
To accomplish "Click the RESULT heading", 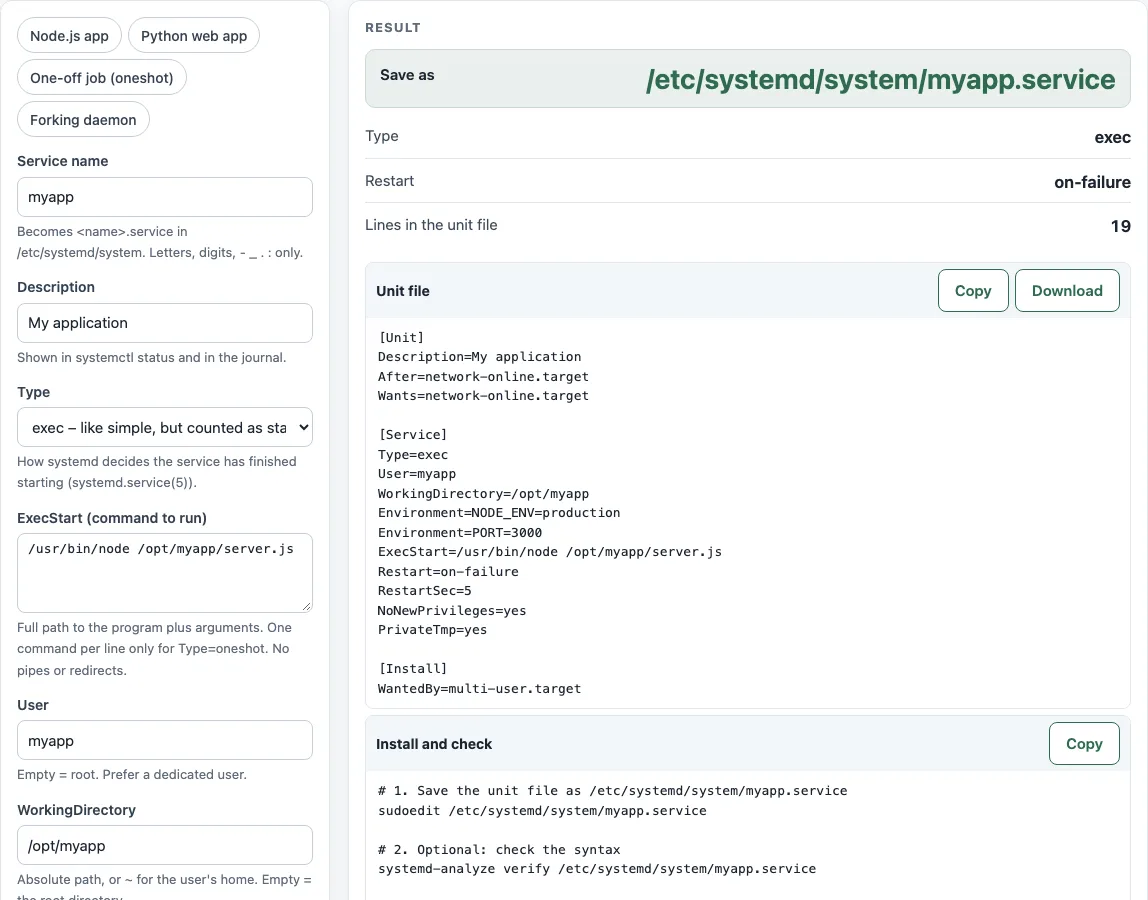I will (x=393, y=28).
